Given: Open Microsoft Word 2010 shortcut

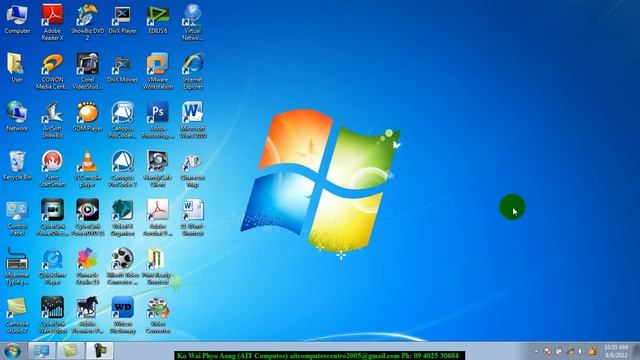Looking at the screenshot, I should pos(193,120).
